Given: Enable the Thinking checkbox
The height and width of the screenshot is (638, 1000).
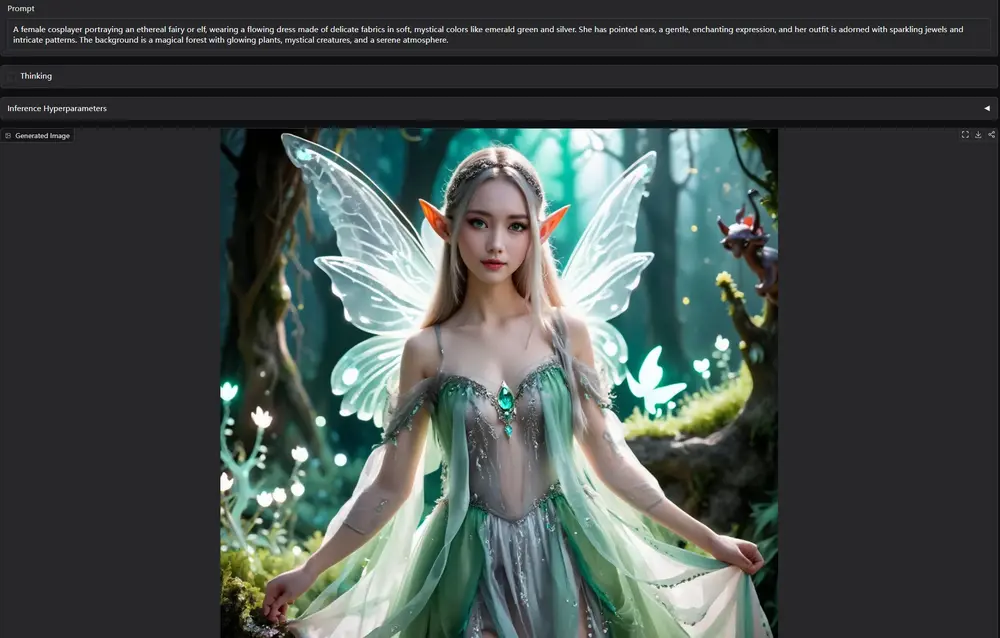Looking at the screenshot, I should coord(12,76).
